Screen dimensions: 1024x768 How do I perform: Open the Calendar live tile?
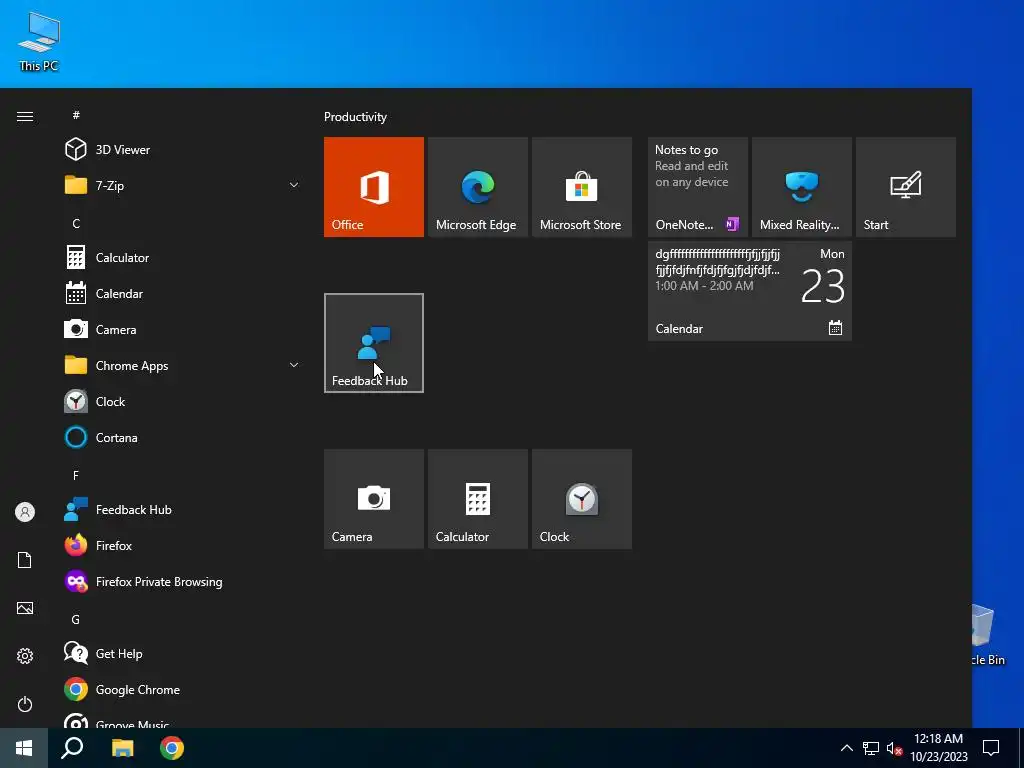click(750, 291)
